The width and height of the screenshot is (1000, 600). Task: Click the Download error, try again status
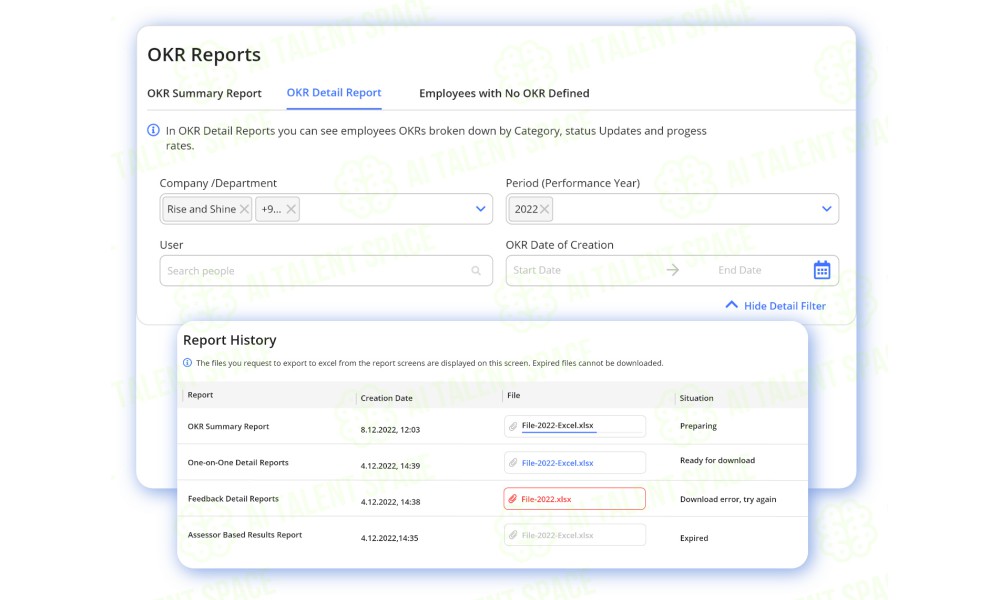pos(728,499)
